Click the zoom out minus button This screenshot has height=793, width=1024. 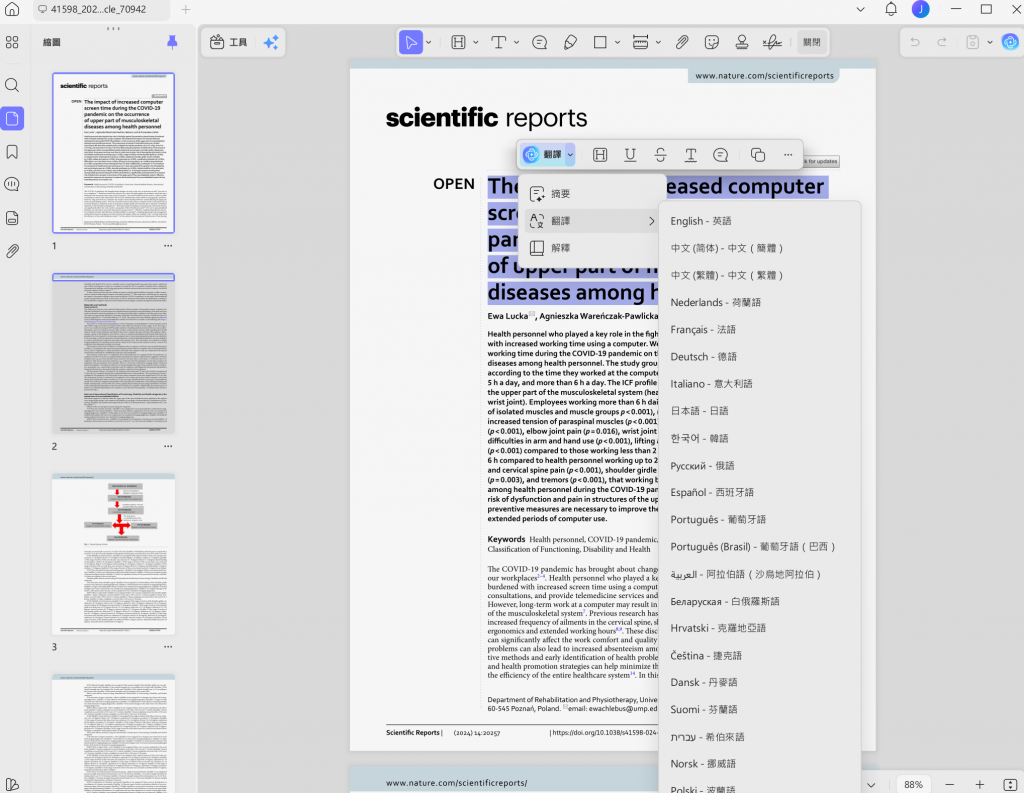coord(950,784)
